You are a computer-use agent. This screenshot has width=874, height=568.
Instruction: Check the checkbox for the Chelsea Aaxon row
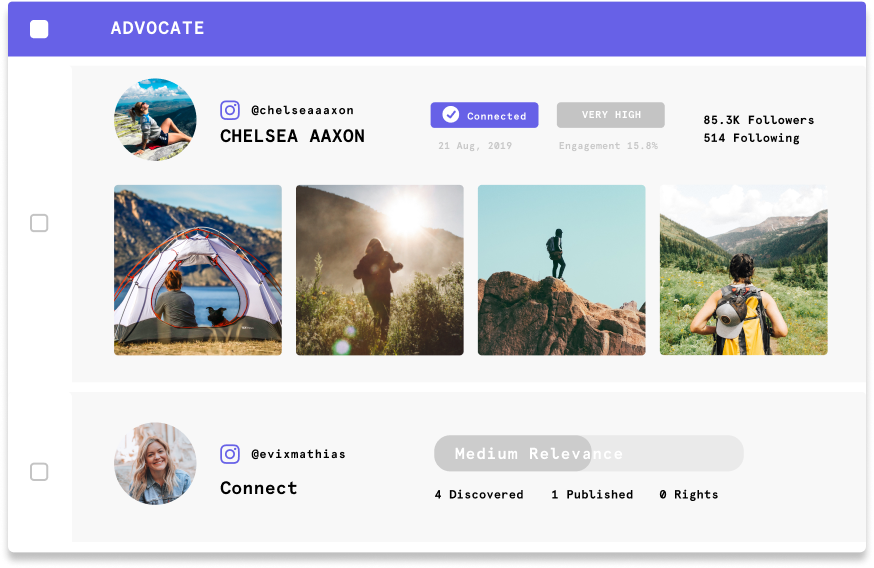click(x=39, y=223)
